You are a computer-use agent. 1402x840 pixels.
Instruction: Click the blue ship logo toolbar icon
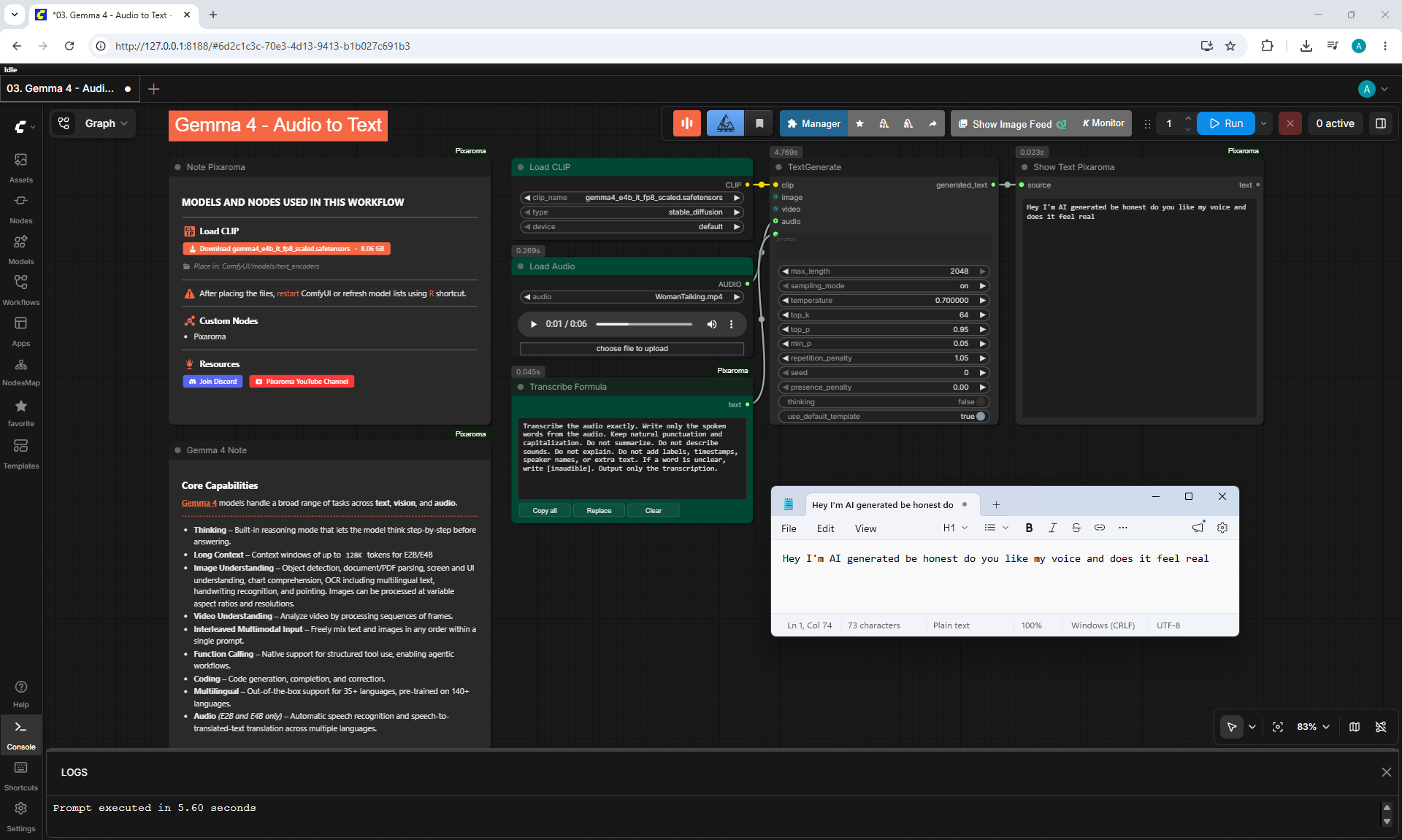pyautogui.click(x=726, y=123)
